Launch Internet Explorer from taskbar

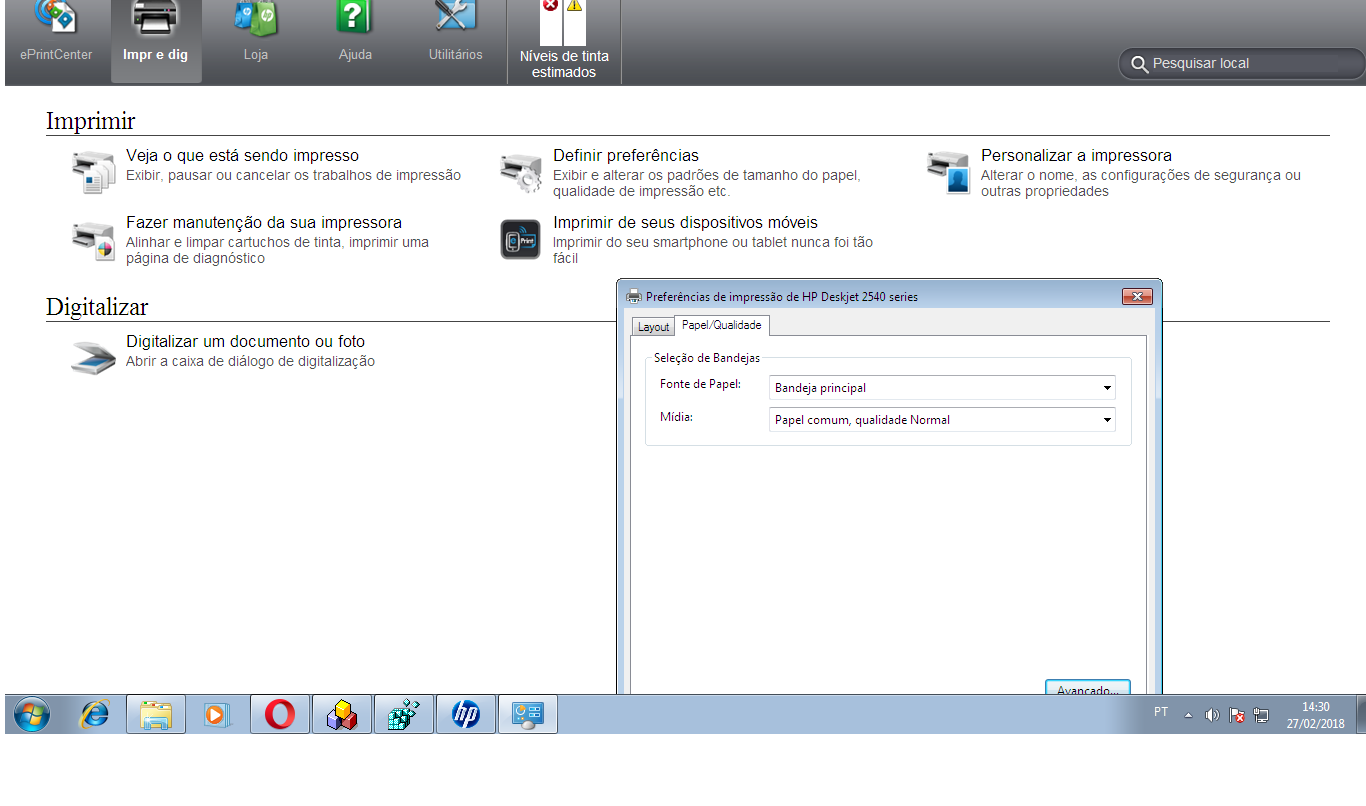(x=95, y=714)
